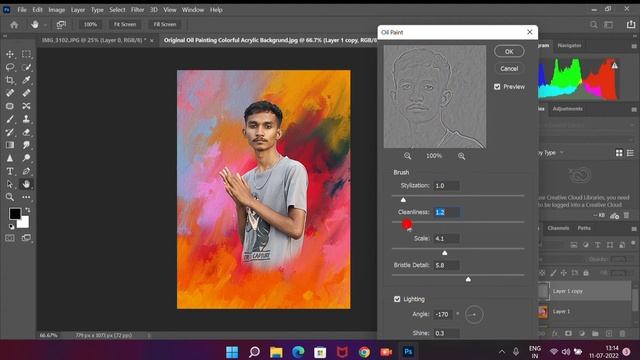Change screen mode icon
The width and height of the screenshot is (640, 360).
coord(26,238)
